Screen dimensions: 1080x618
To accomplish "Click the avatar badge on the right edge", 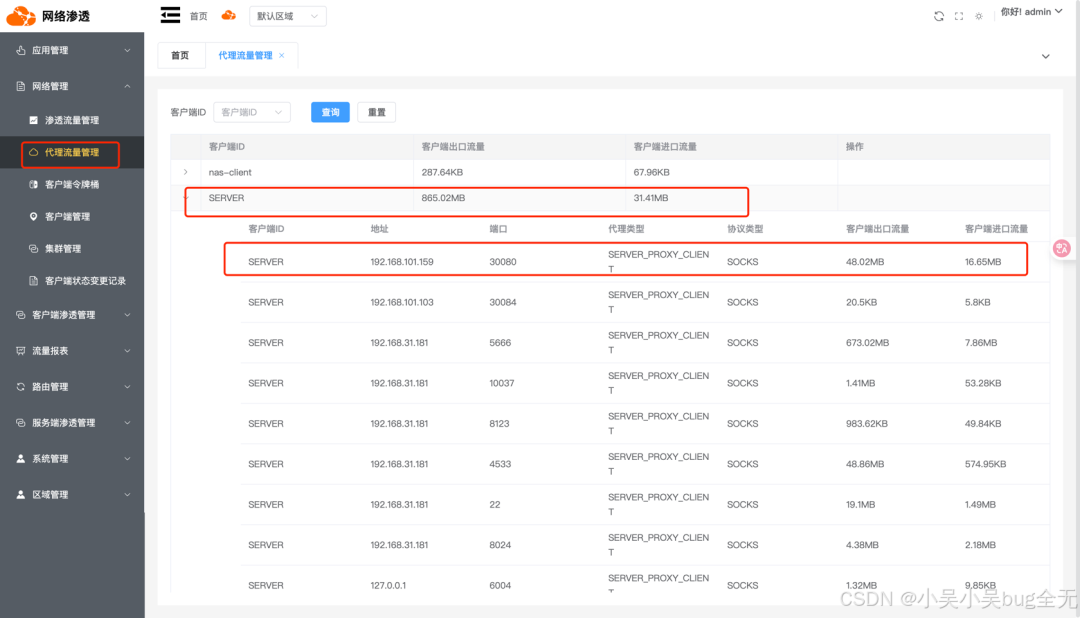I will pos(1061,248).
